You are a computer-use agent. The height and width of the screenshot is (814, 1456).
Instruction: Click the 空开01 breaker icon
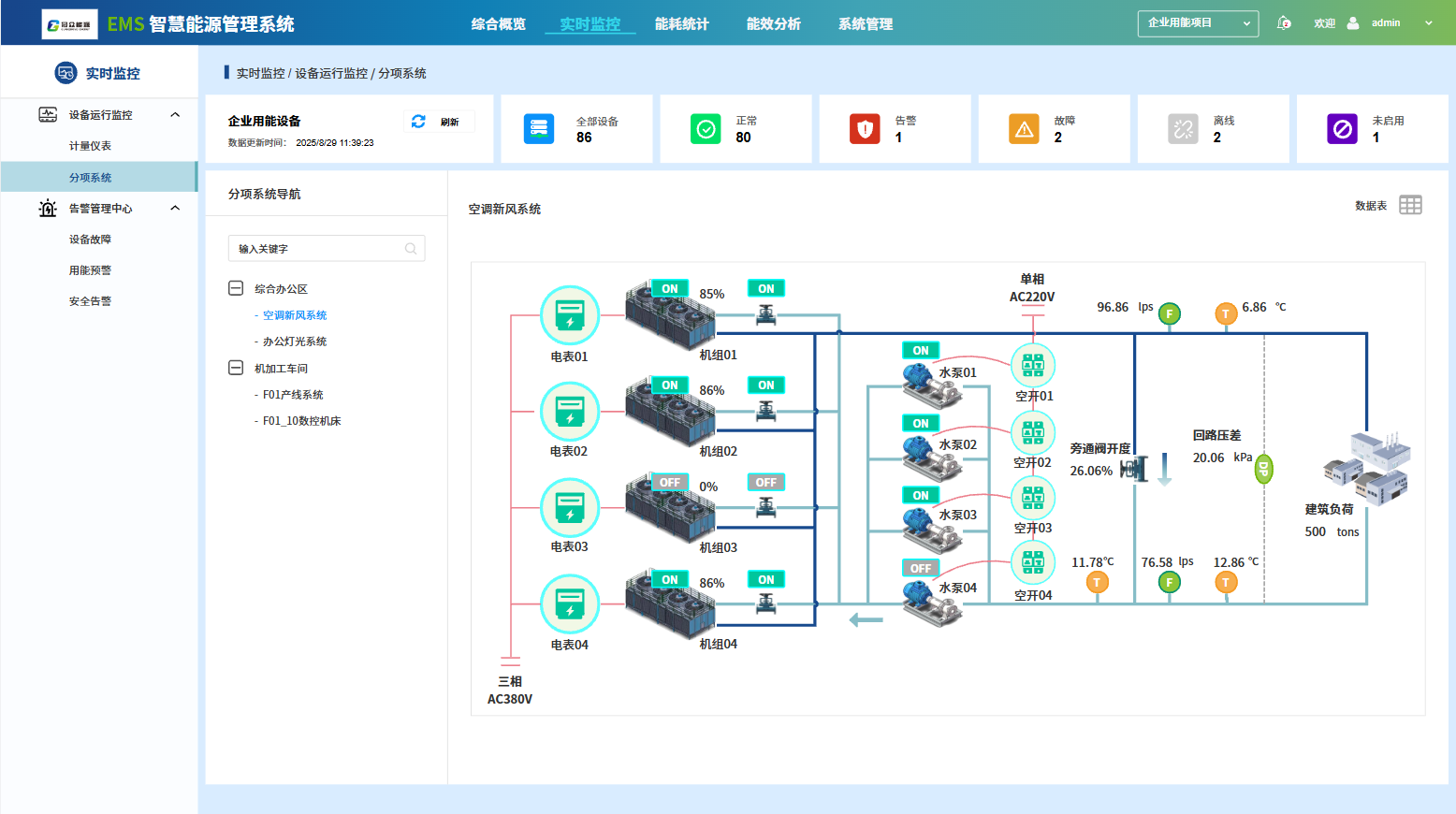click(1032, 366)
